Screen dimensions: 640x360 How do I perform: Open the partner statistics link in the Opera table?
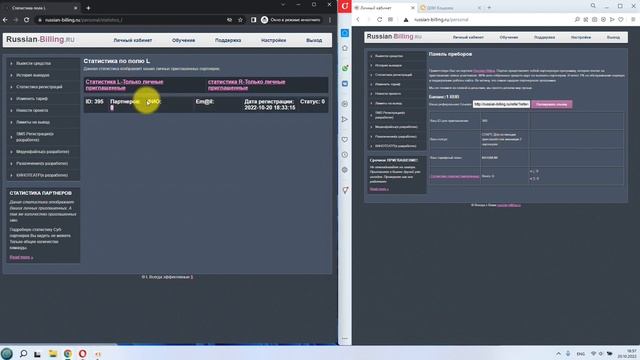point(454,176)
